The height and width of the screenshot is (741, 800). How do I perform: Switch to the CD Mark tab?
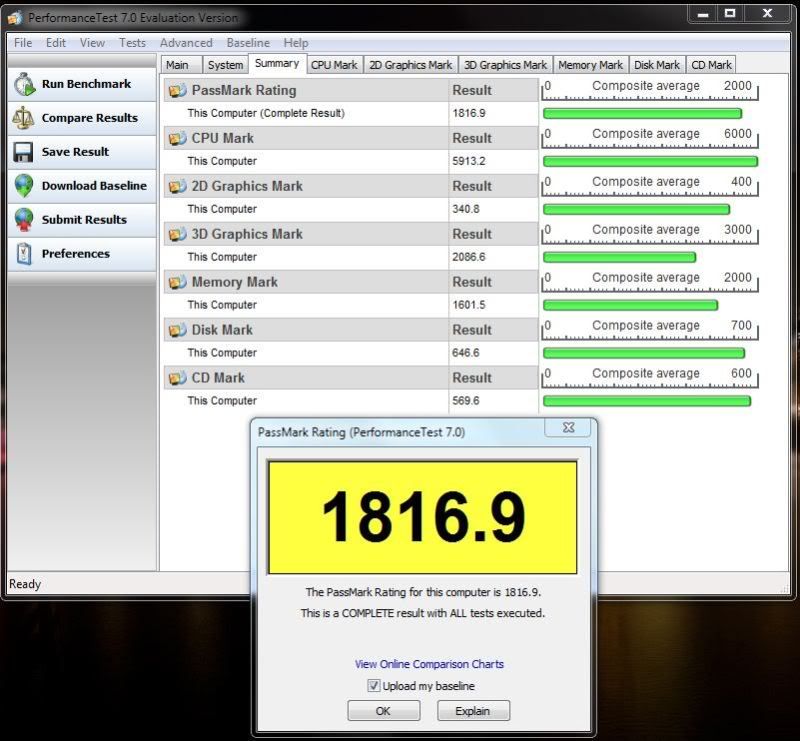711,65
